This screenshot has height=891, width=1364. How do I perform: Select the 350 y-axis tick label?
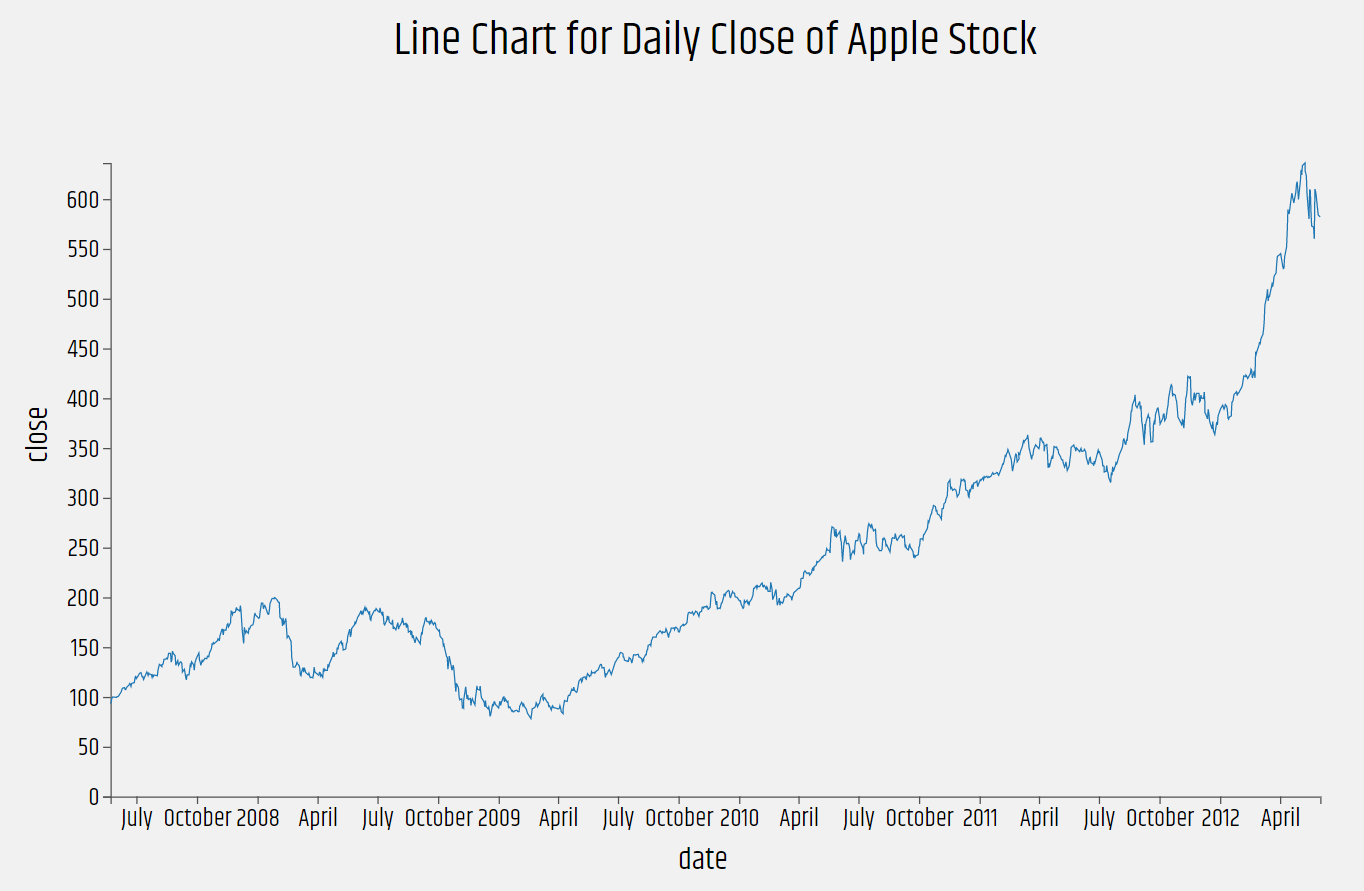tap(84, 449)
